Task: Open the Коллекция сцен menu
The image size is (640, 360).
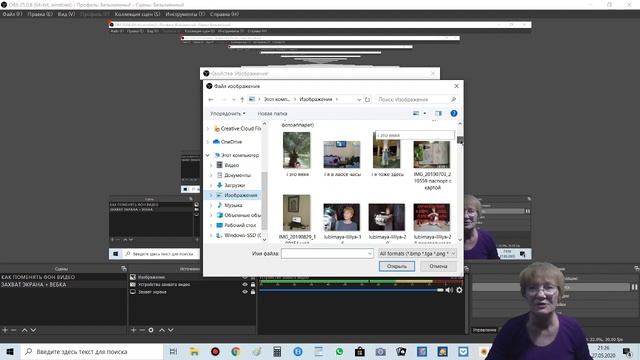Action: tap(137, 14)
